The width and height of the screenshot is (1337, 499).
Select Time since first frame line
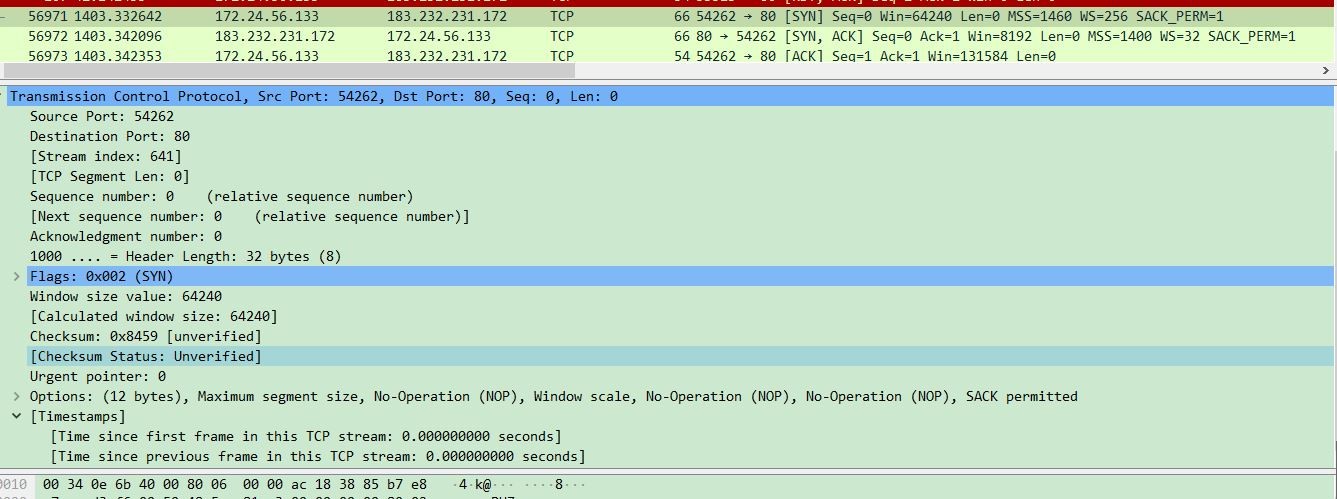pyautogui.click(x=305, y=436)
